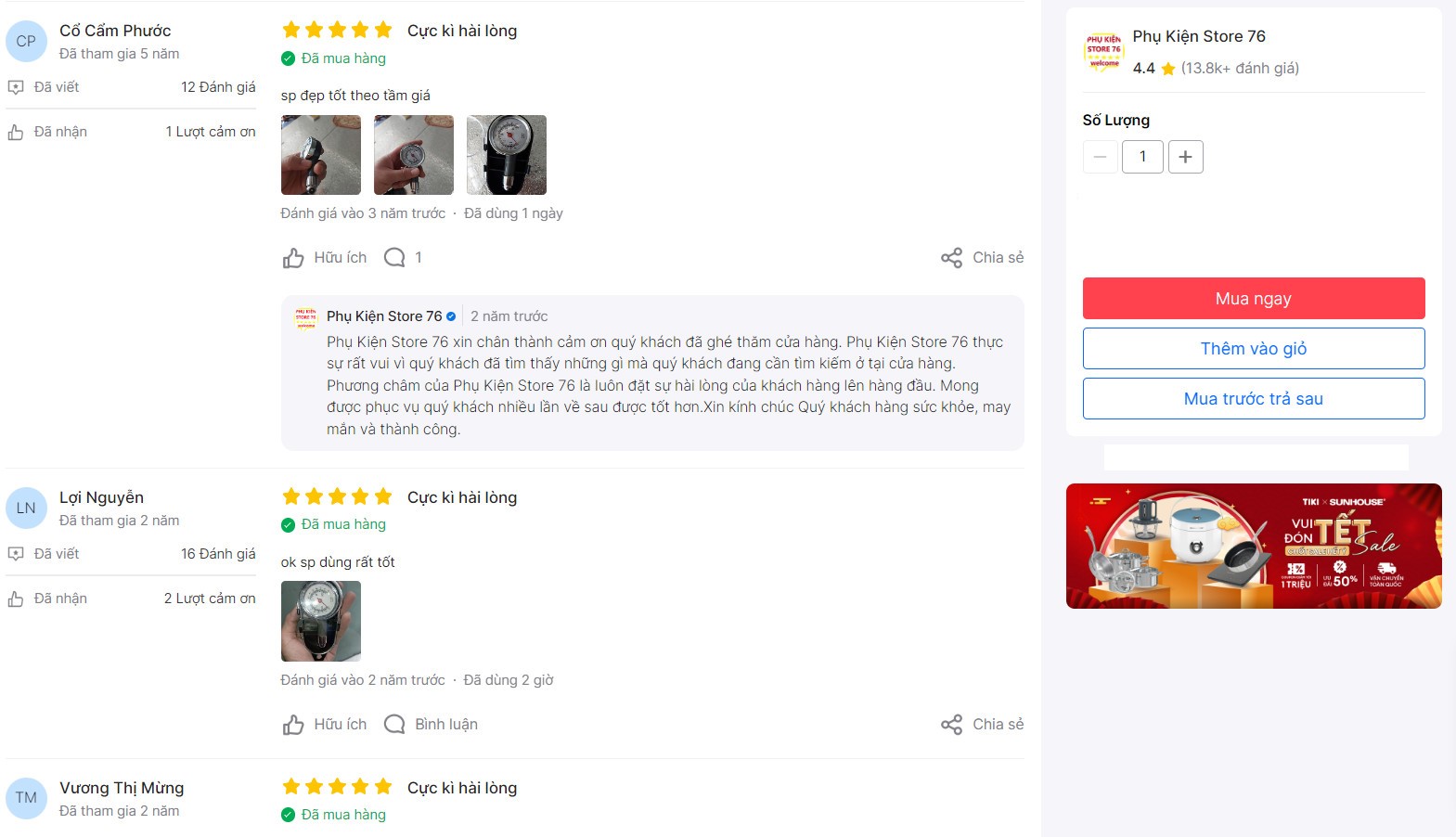
Task: Decrease quantity with the minus button
Action: [x=1100, y=157]
